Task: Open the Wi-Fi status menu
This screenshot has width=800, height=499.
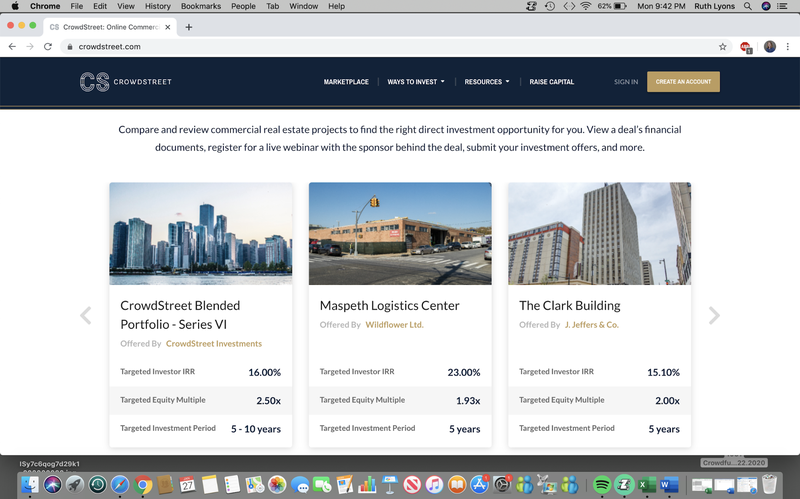Action: click(586, 6)
